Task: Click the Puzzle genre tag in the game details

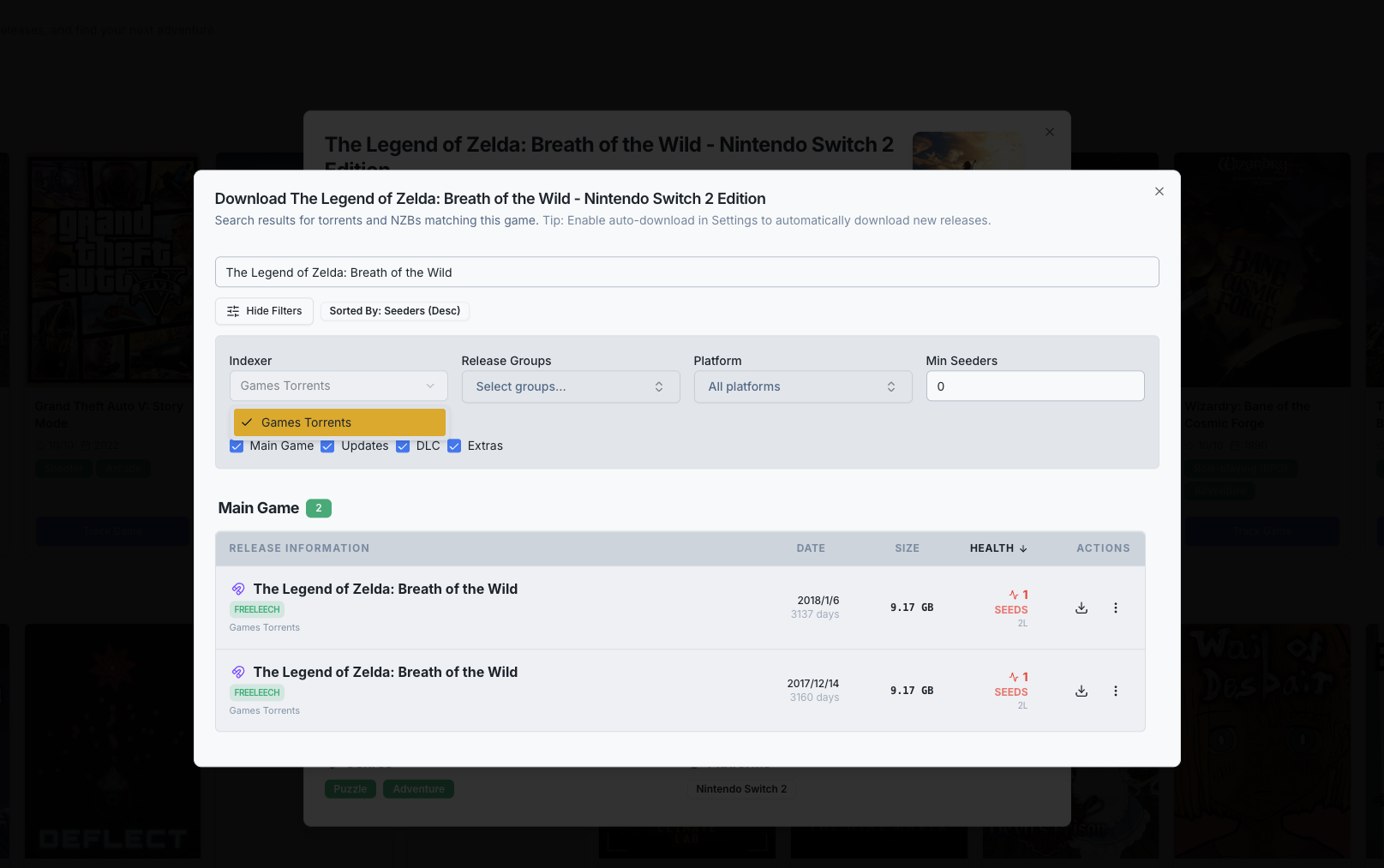Action: tap(350, 789)
